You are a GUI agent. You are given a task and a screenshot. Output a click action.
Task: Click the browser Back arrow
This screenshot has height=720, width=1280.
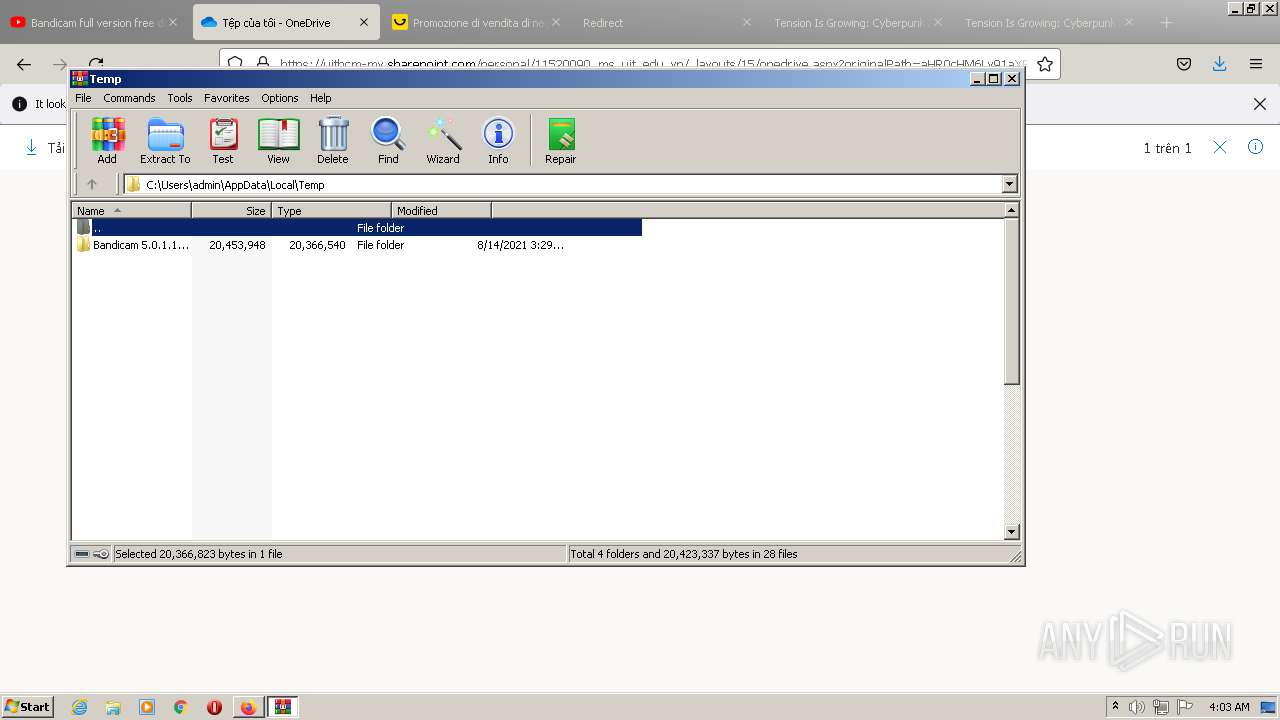24,64
